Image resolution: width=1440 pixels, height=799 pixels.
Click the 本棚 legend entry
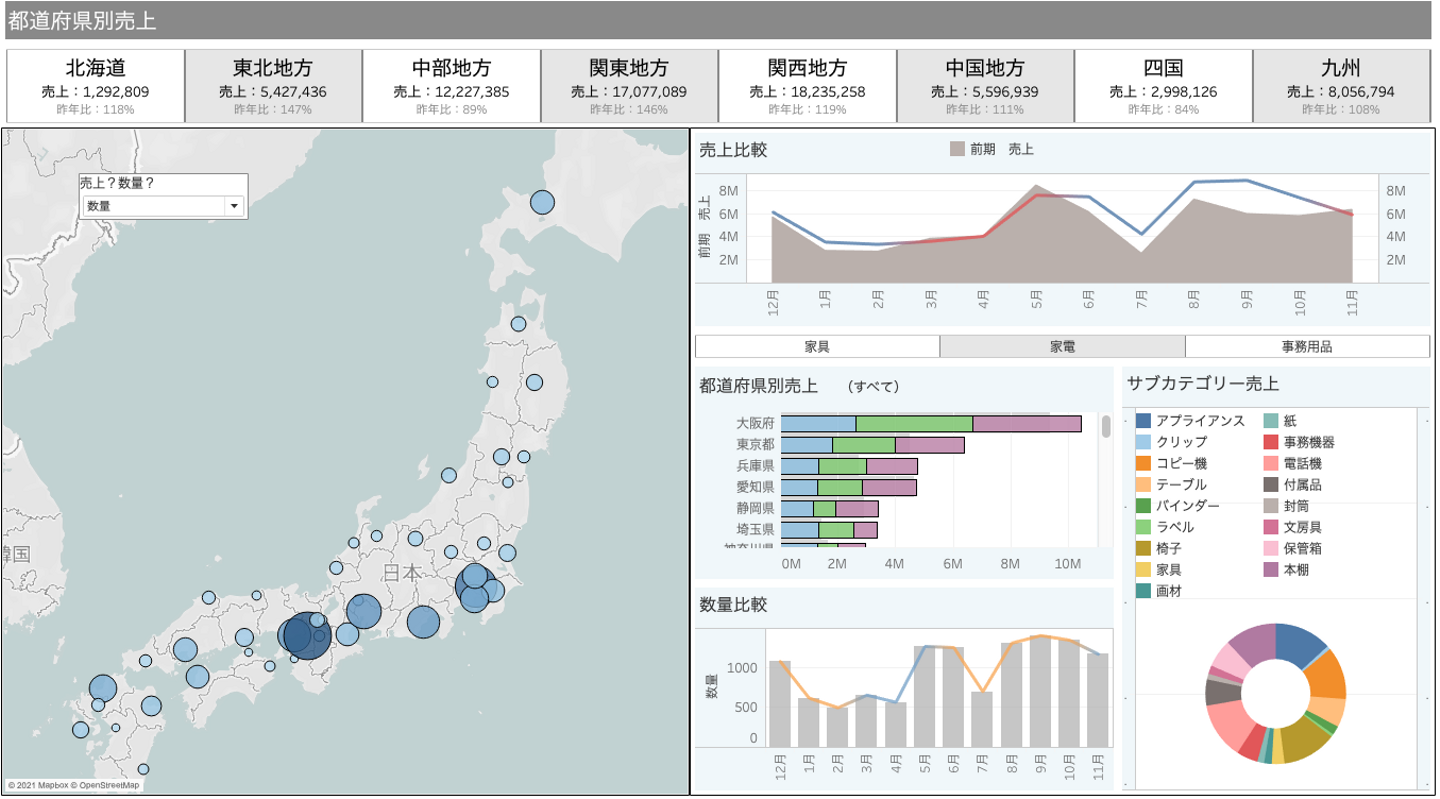[1296, 570]
